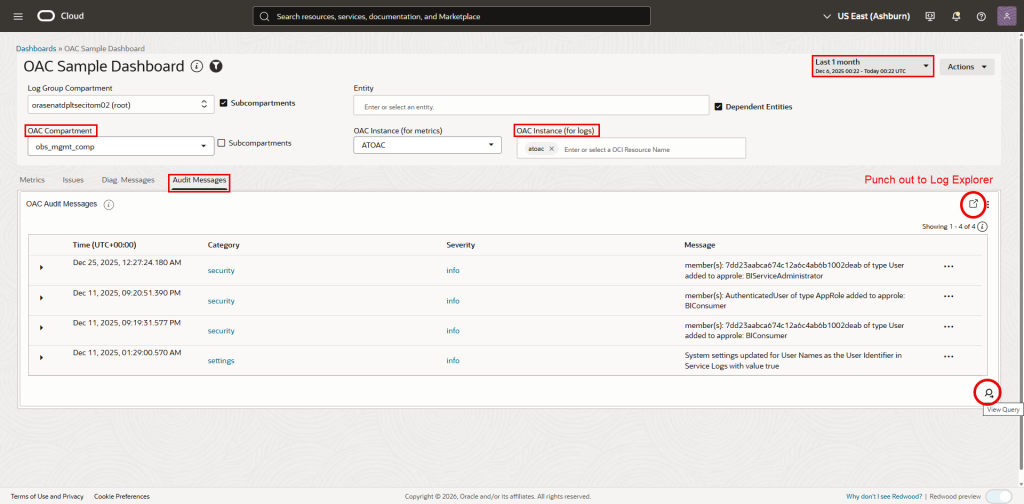Open the hamburger navigation menu

18,16
